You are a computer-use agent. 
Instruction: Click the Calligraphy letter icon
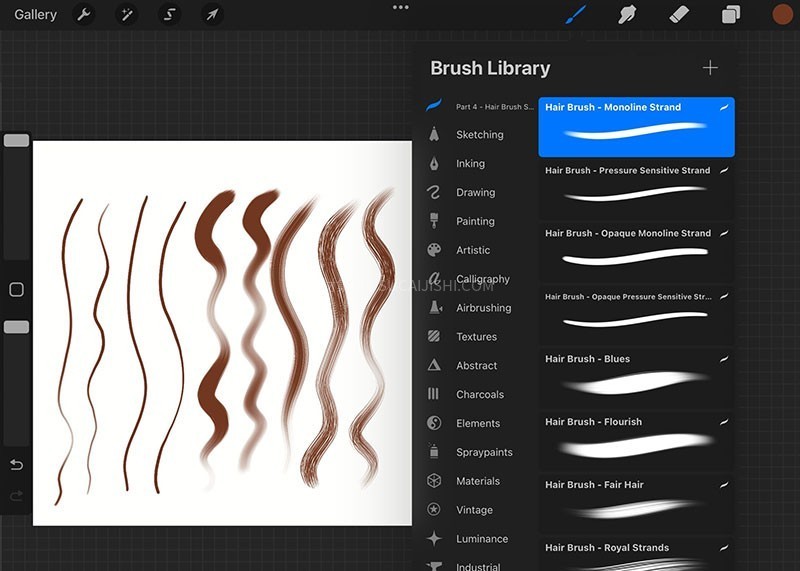coord(434,278)
